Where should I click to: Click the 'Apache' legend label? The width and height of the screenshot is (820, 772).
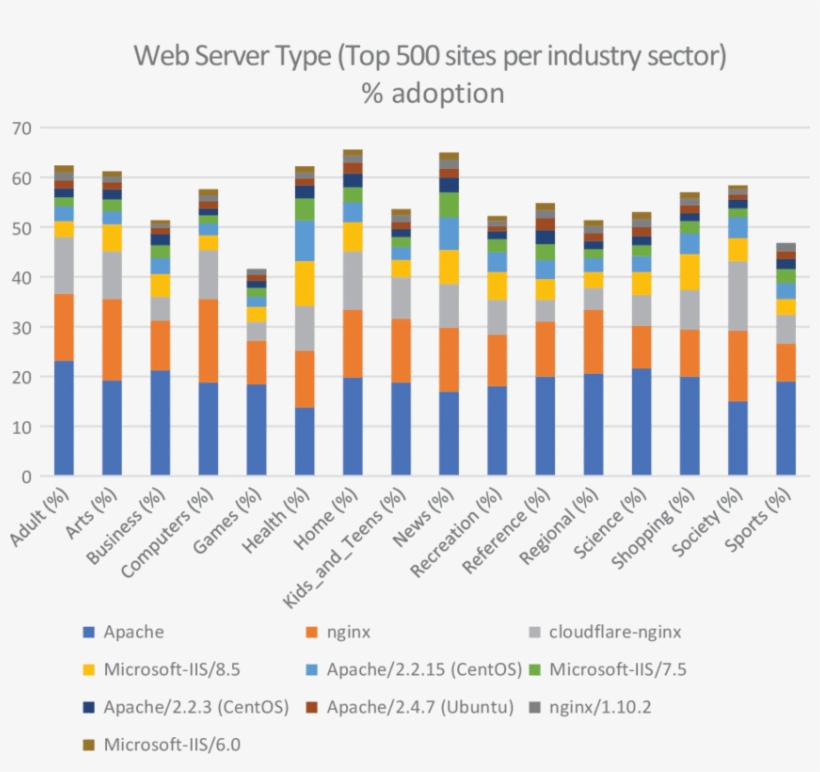pos(133,632)
